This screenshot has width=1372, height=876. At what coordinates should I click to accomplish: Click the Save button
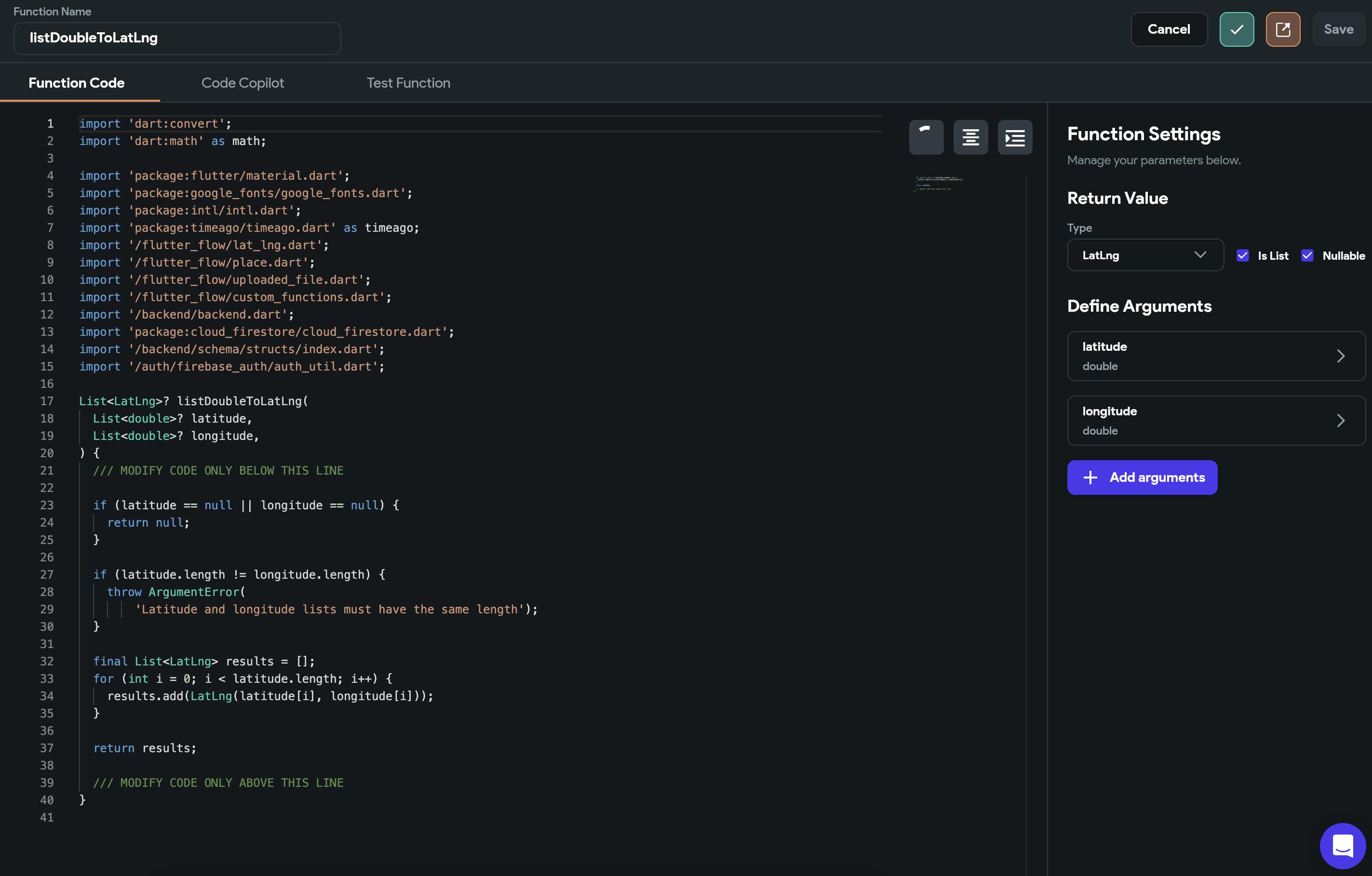(1338, 29)
